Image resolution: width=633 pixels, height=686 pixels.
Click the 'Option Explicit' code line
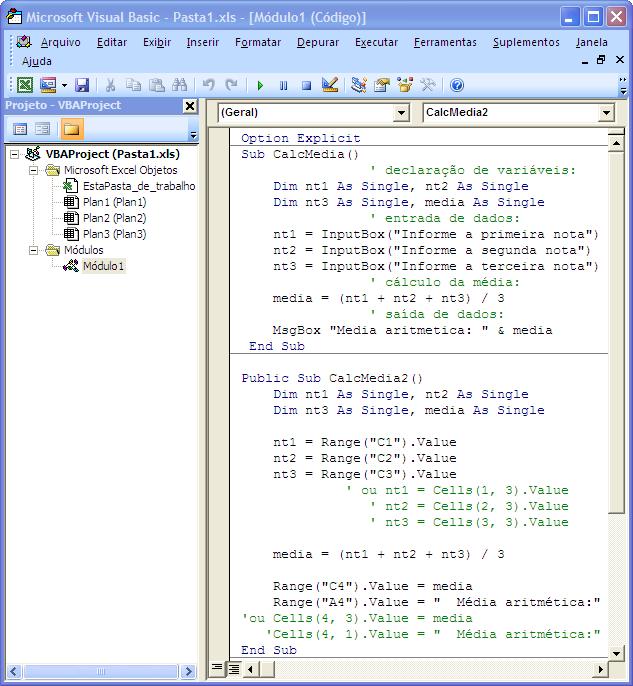pos(301,138)
